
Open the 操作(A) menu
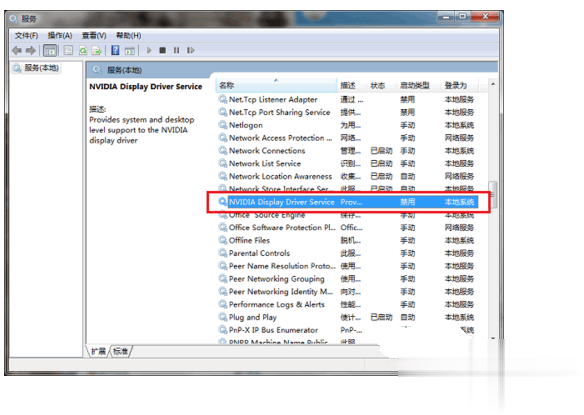60,35
